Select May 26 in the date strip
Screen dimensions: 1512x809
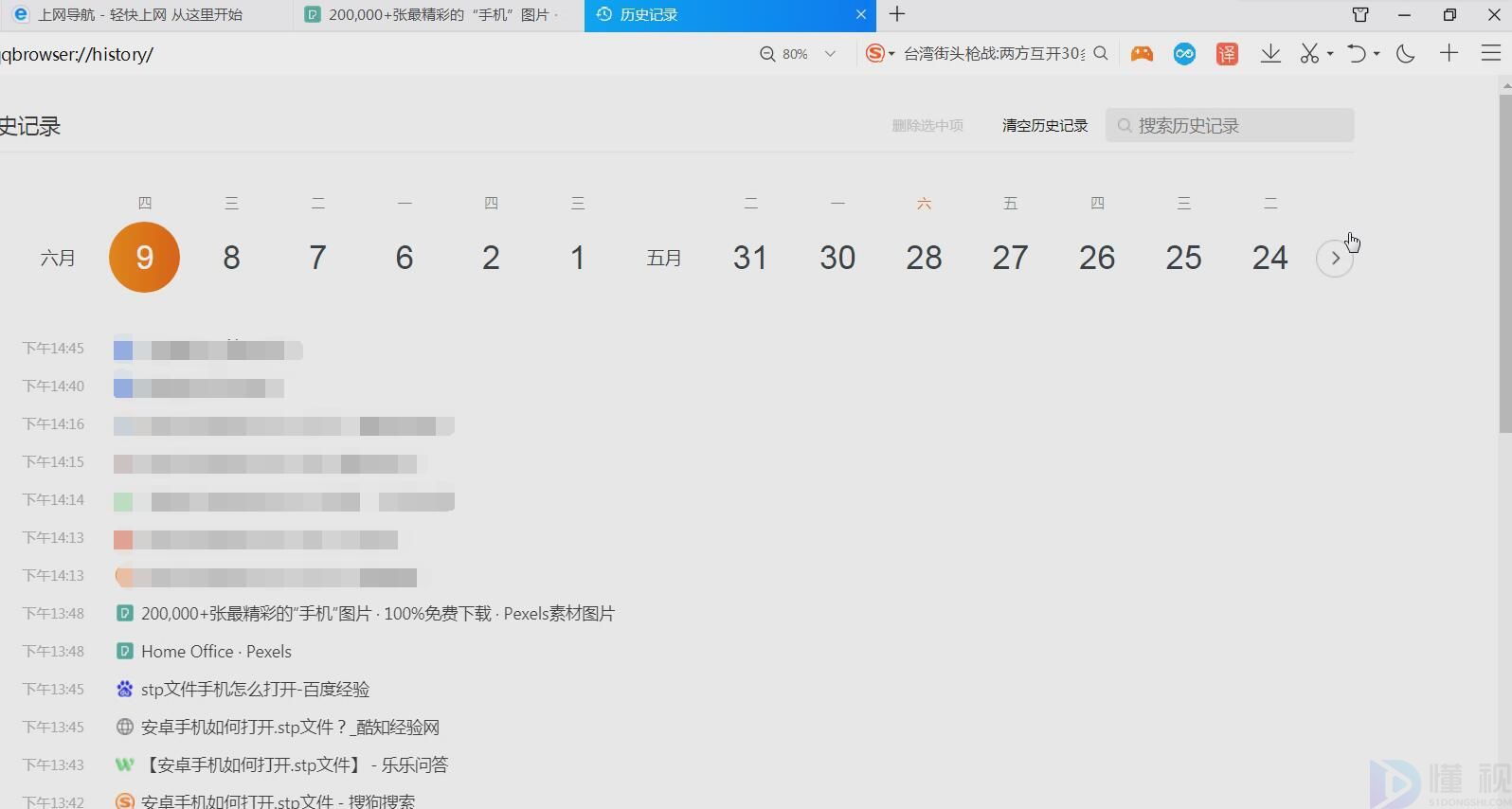1097,257
